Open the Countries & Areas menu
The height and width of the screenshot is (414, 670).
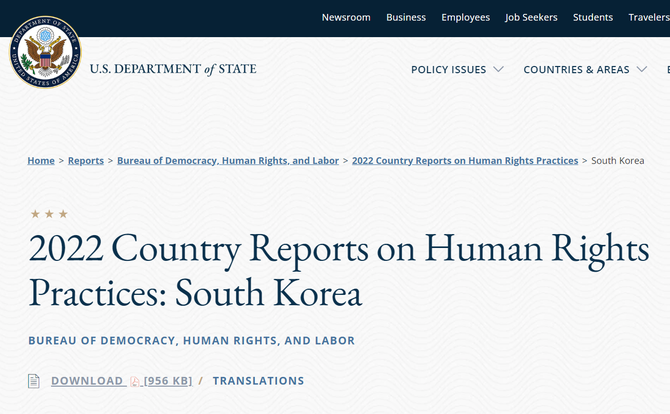click(576, 70)
